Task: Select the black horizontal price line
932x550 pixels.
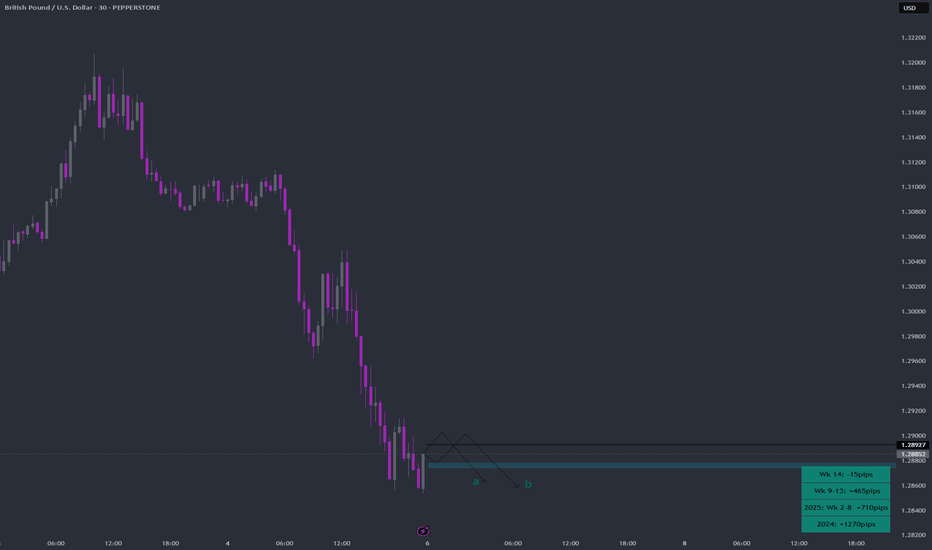Action: pos(661,445)
